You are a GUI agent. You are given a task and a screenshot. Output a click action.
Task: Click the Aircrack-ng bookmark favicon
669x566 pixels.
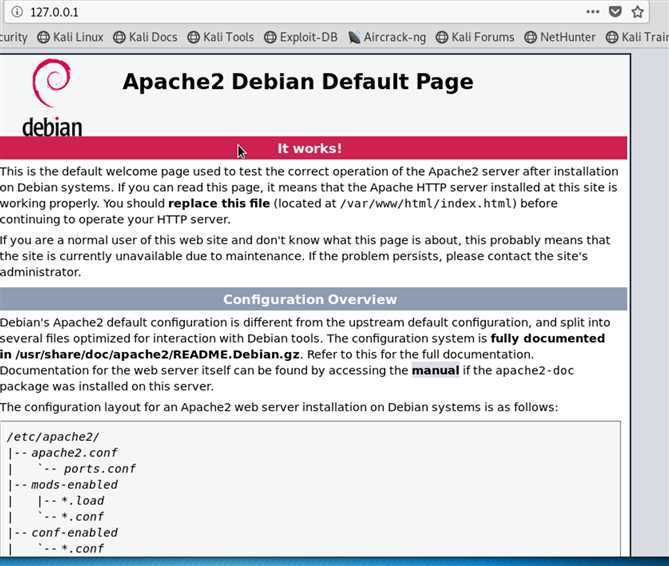pyautogui.click(x=354, y=38)
